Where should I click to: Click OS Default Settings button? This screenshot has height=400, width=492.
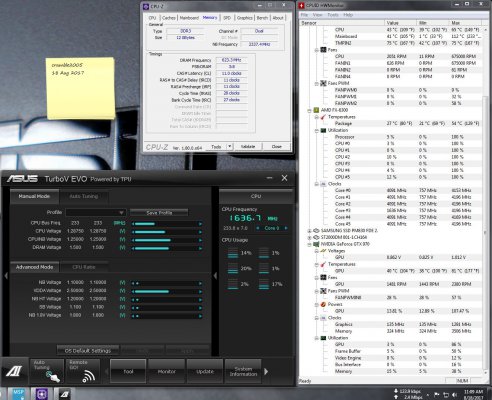pyautogui.click(x=88, y=351)
